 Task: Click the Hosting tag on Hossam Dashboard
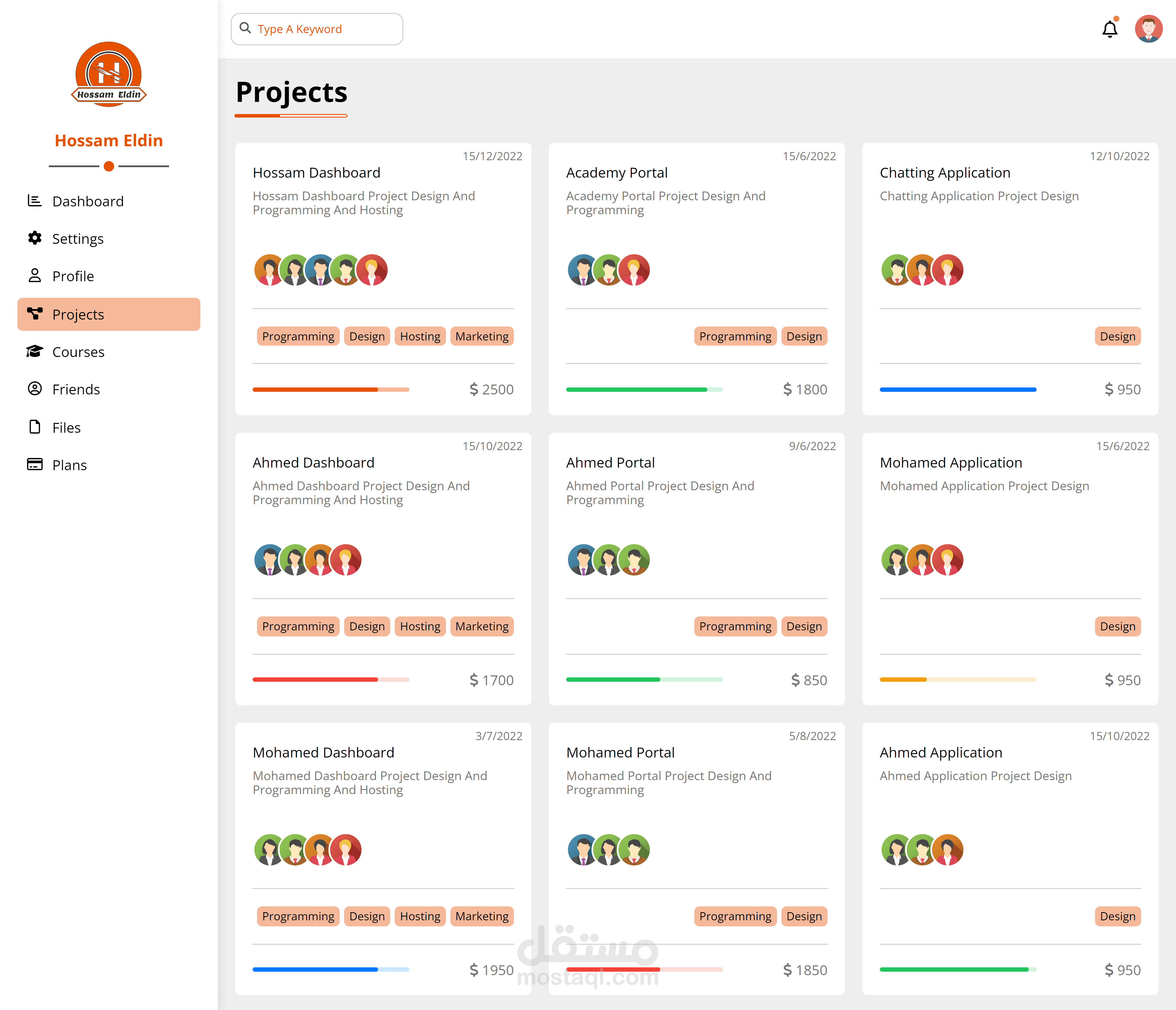419,336
